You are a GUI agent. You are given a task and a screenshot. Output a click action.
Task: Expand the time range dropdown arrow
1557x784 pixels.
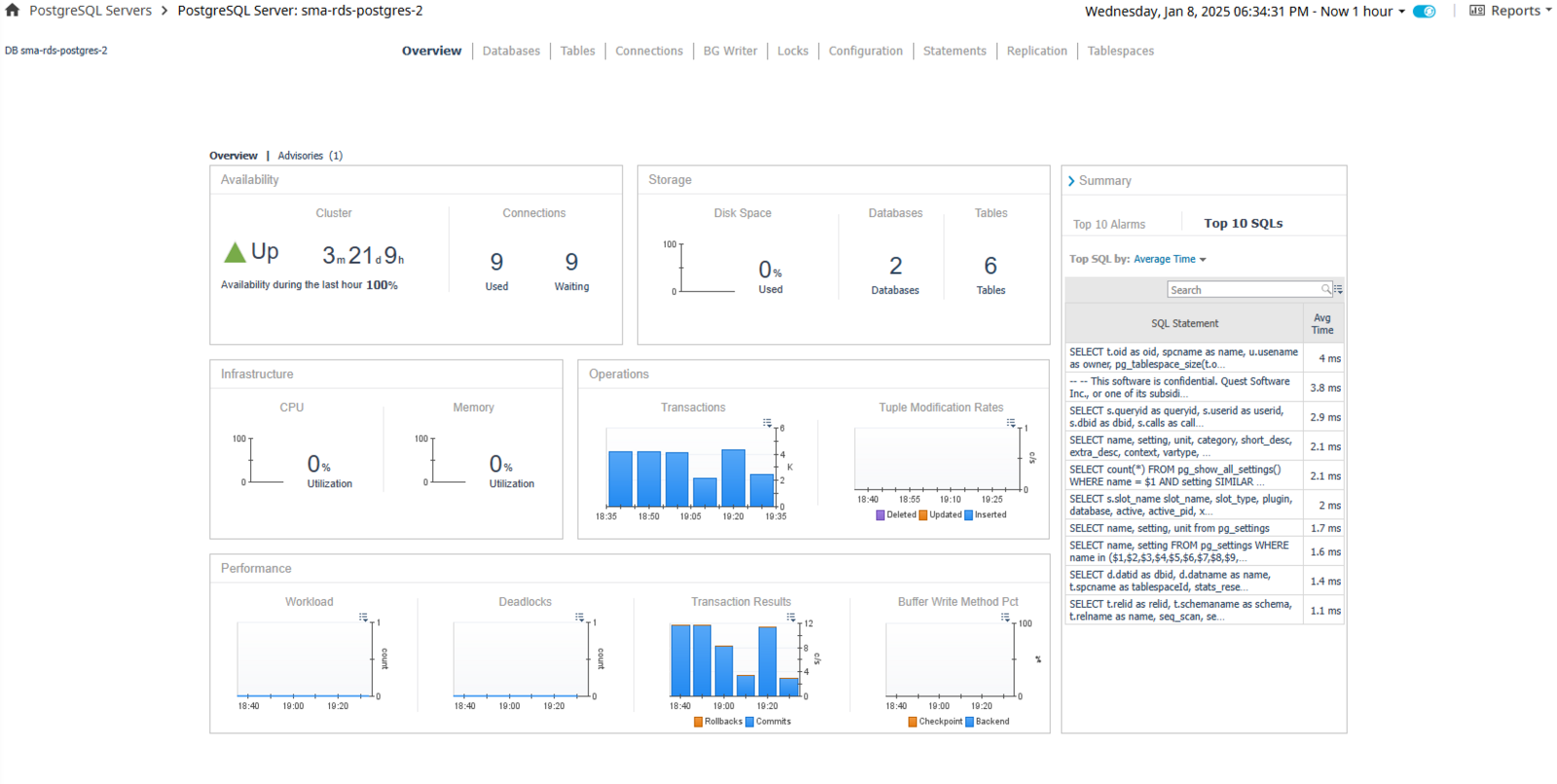[x=1401, y=12]
